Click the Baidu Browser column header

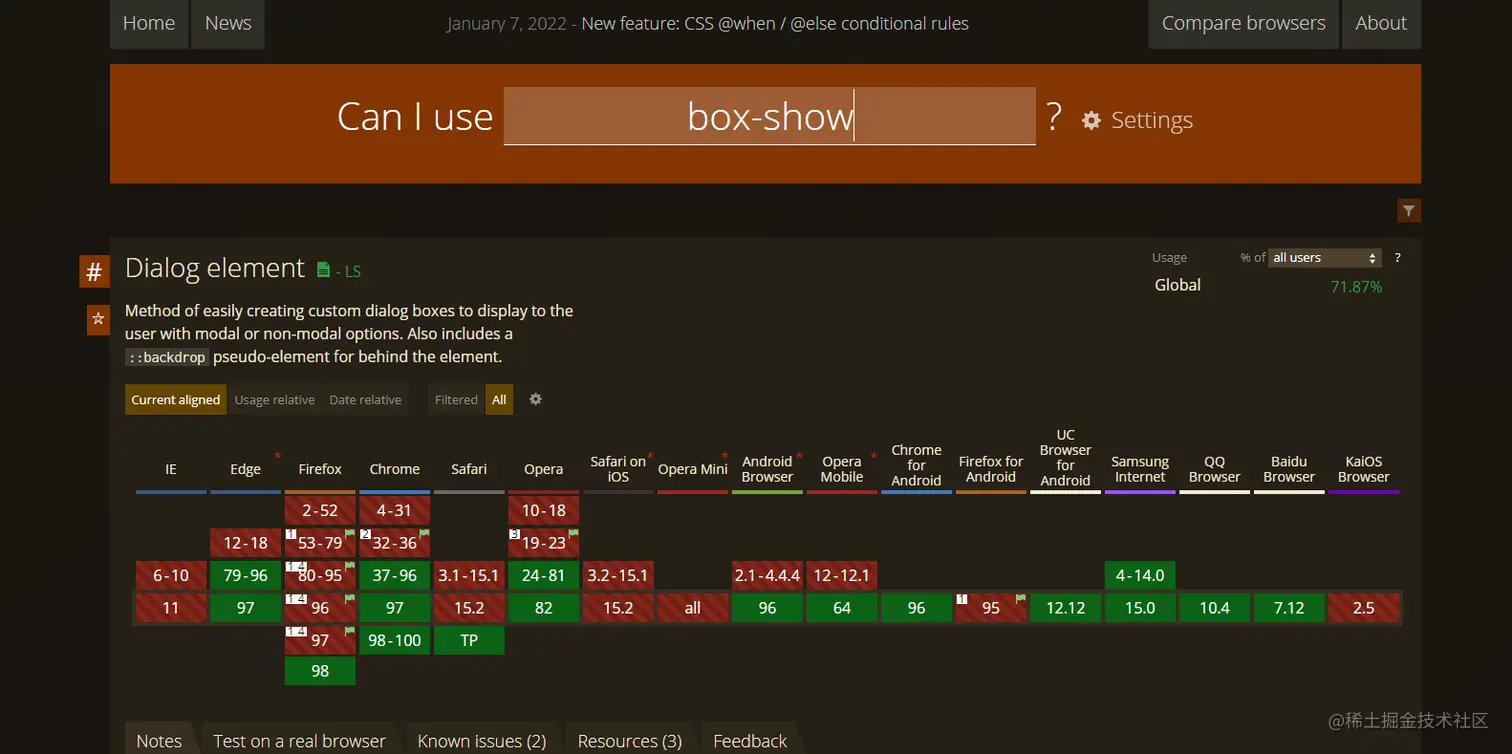pyautogui.click(x=1289, y=469)
